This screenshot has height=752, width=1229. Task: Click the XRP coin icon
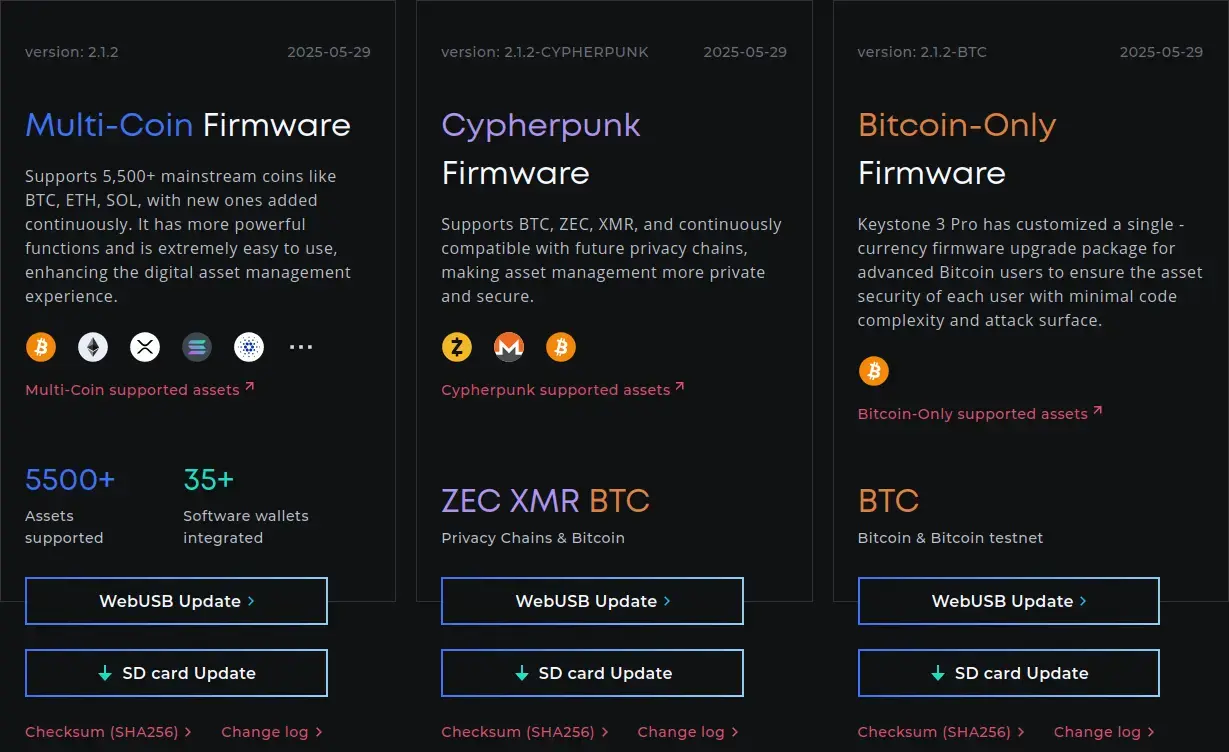(145, 347)
